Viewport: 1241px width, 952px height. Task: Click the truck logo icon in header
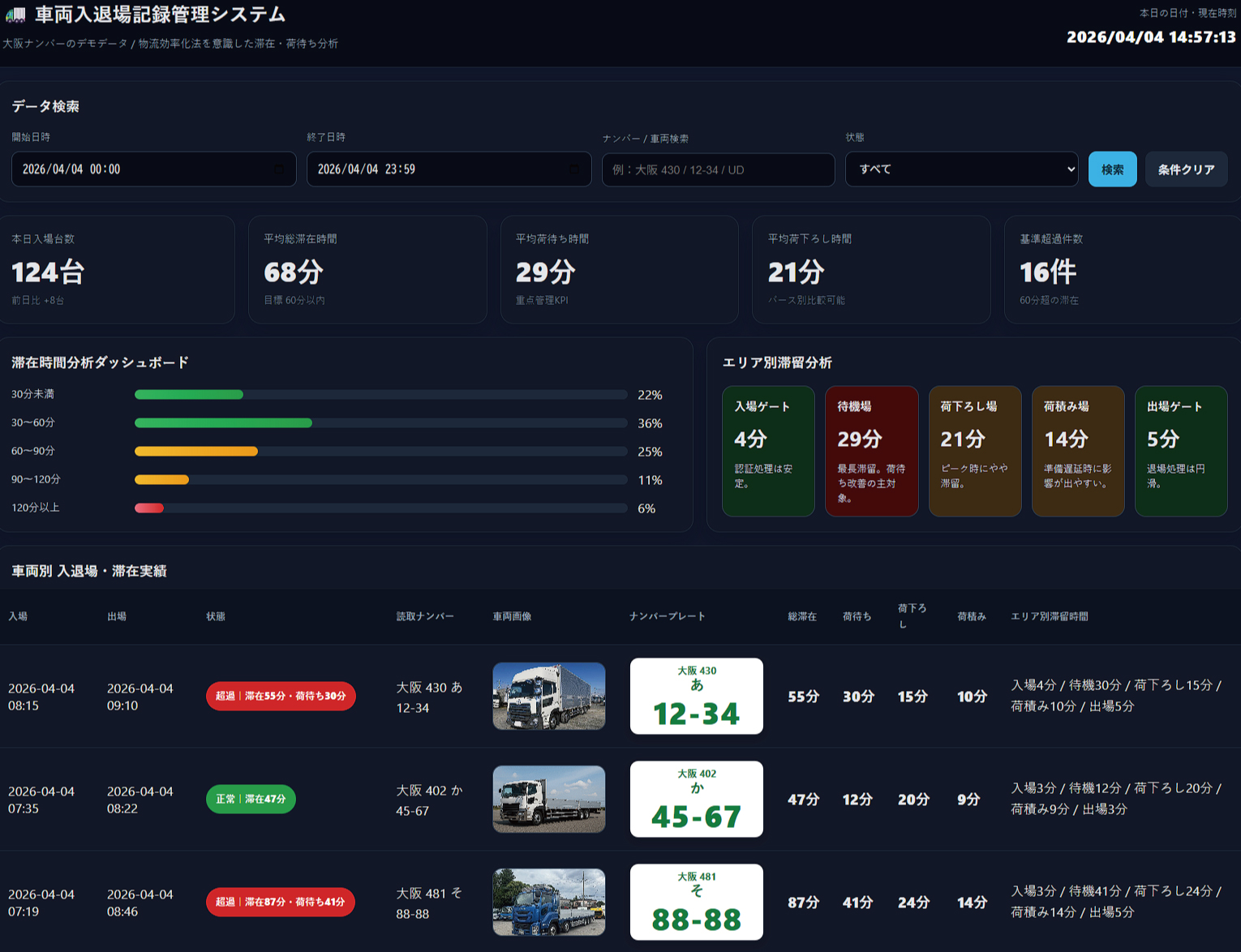tap(15, 15)
